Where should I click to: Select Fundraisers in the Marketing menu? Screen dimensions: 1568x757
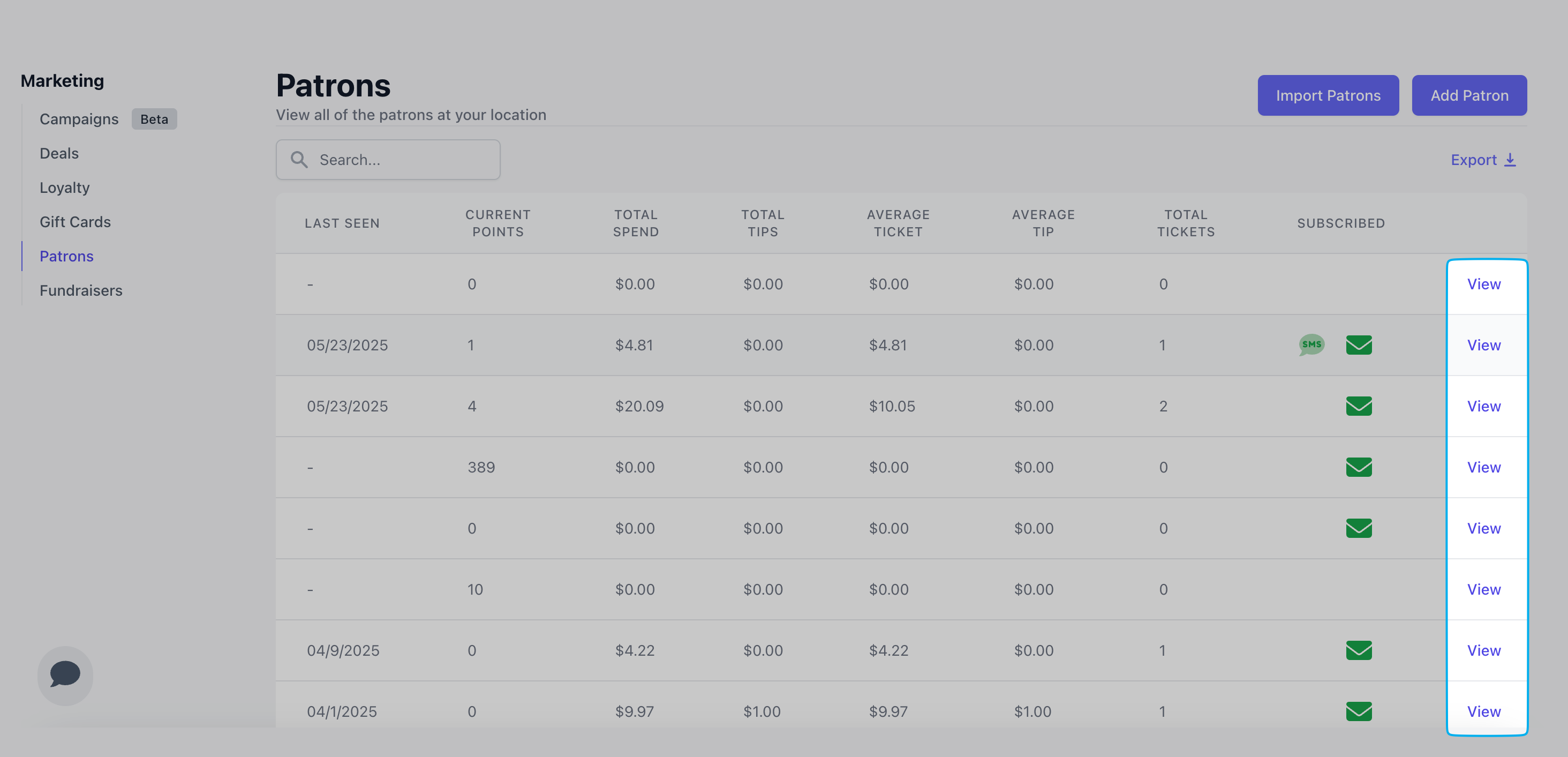[x=81, y=290]
